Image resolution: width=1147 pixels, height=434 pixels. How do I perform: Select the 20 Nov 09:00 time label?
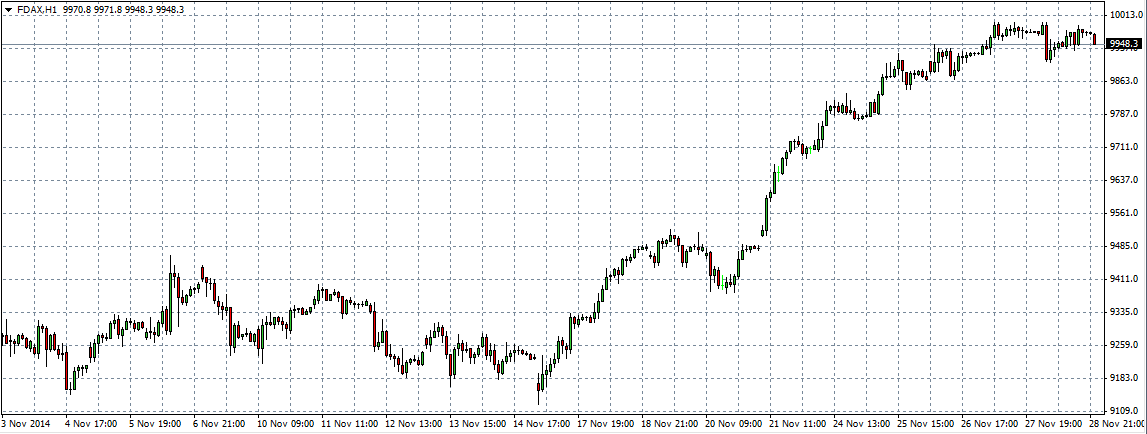(733, 424)
